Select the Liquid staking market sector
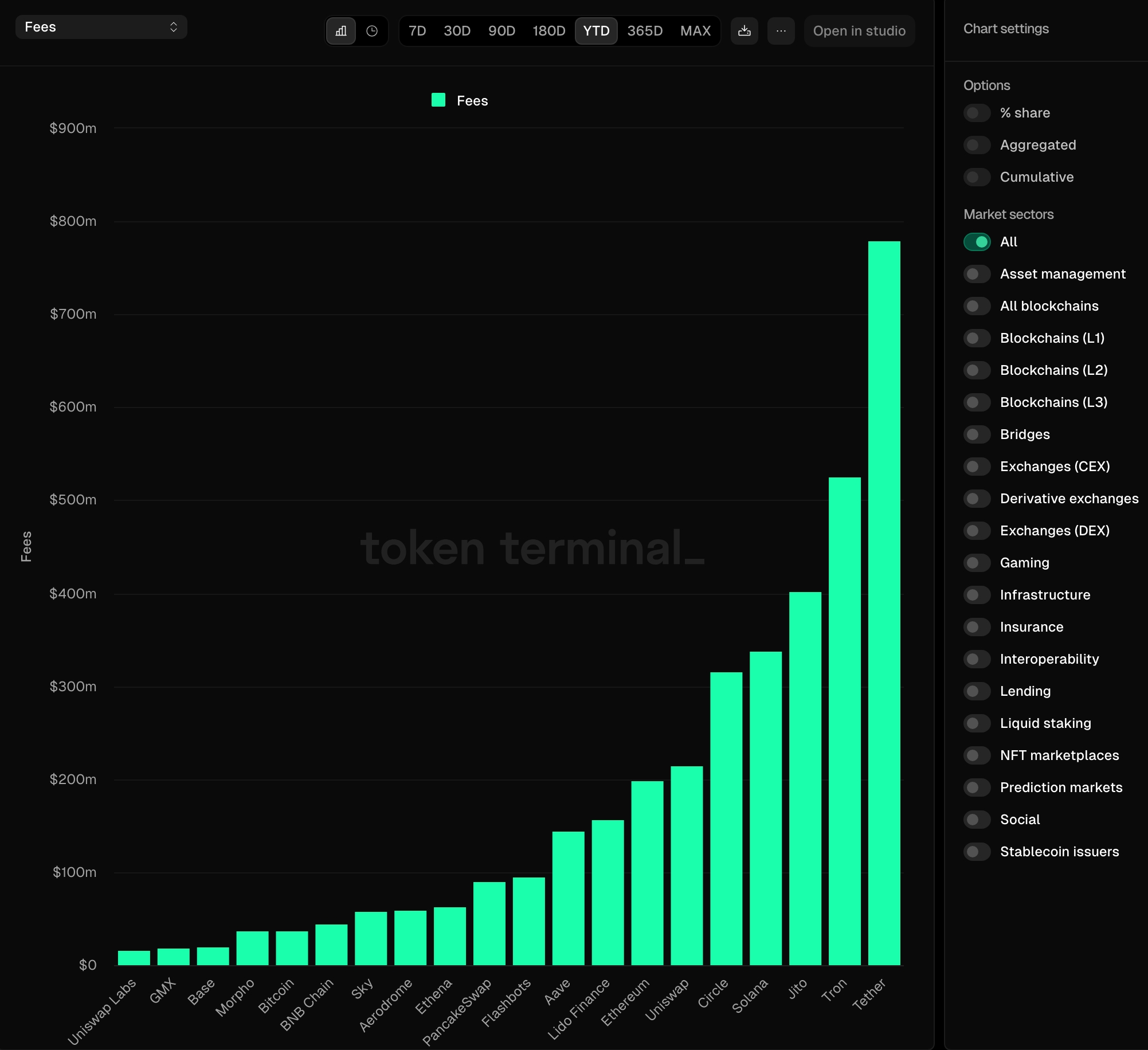Viewport: 1148px width, 1050px height. (x=977, y=722)
